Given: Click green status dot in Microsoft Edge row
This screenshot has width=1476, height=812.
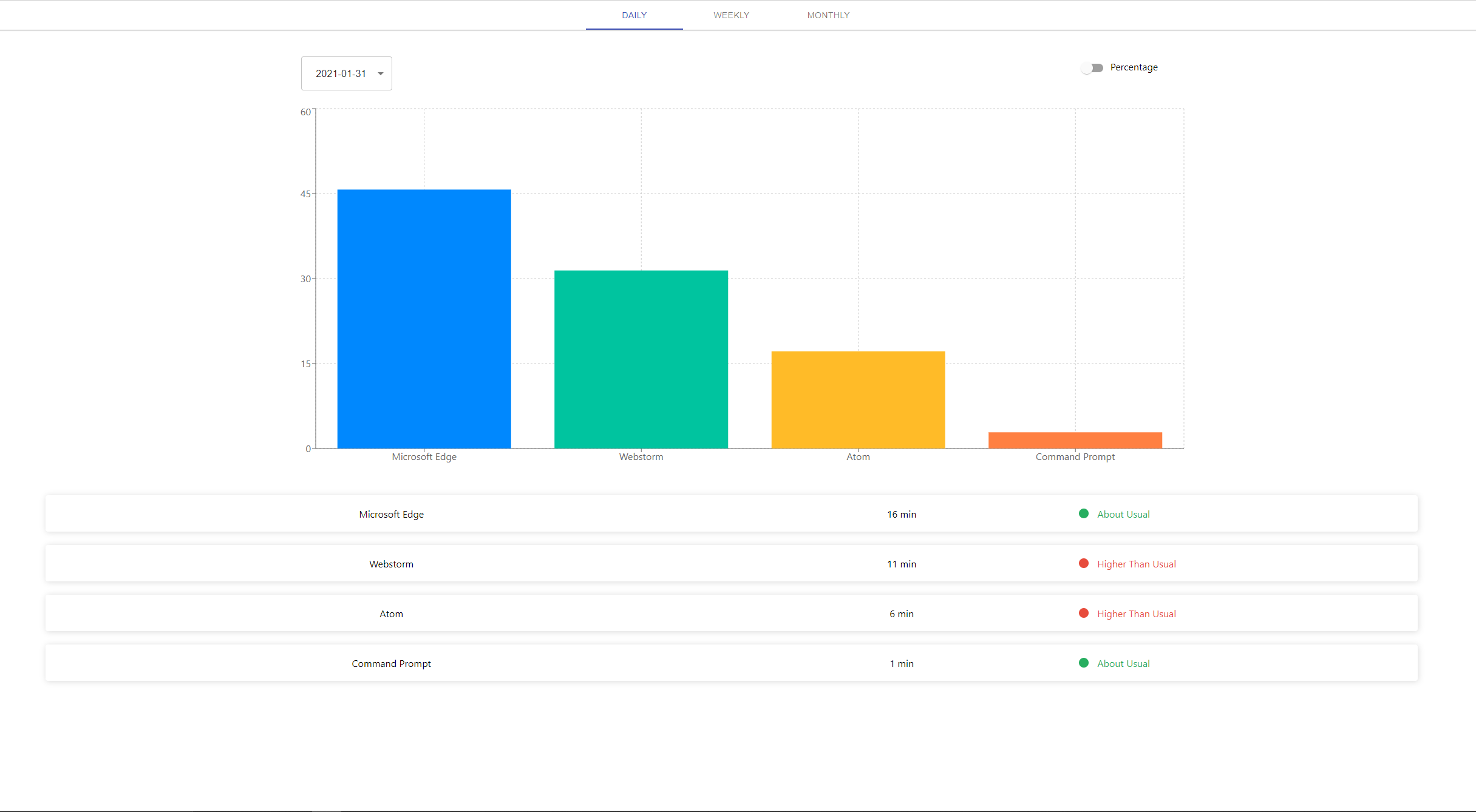Looking at the screenshot, I should (x=1083, y=514).
